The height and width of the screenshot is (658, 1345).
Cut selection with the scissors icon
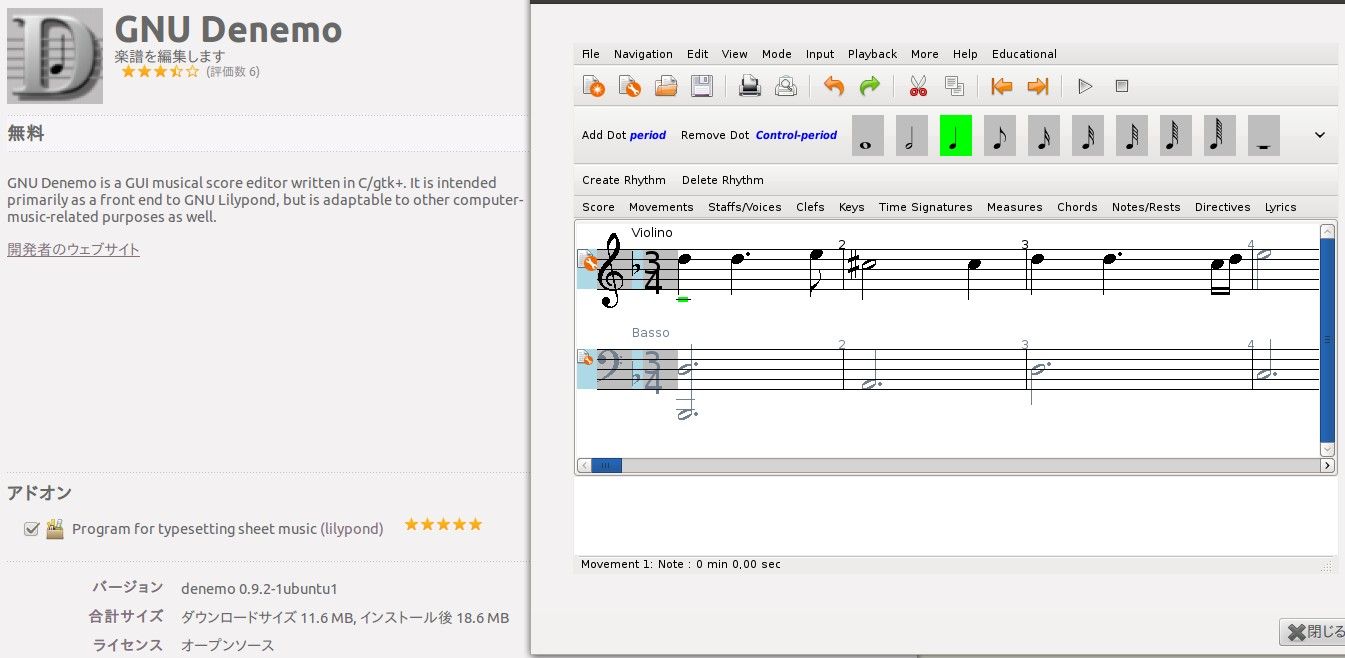point(918,86)
